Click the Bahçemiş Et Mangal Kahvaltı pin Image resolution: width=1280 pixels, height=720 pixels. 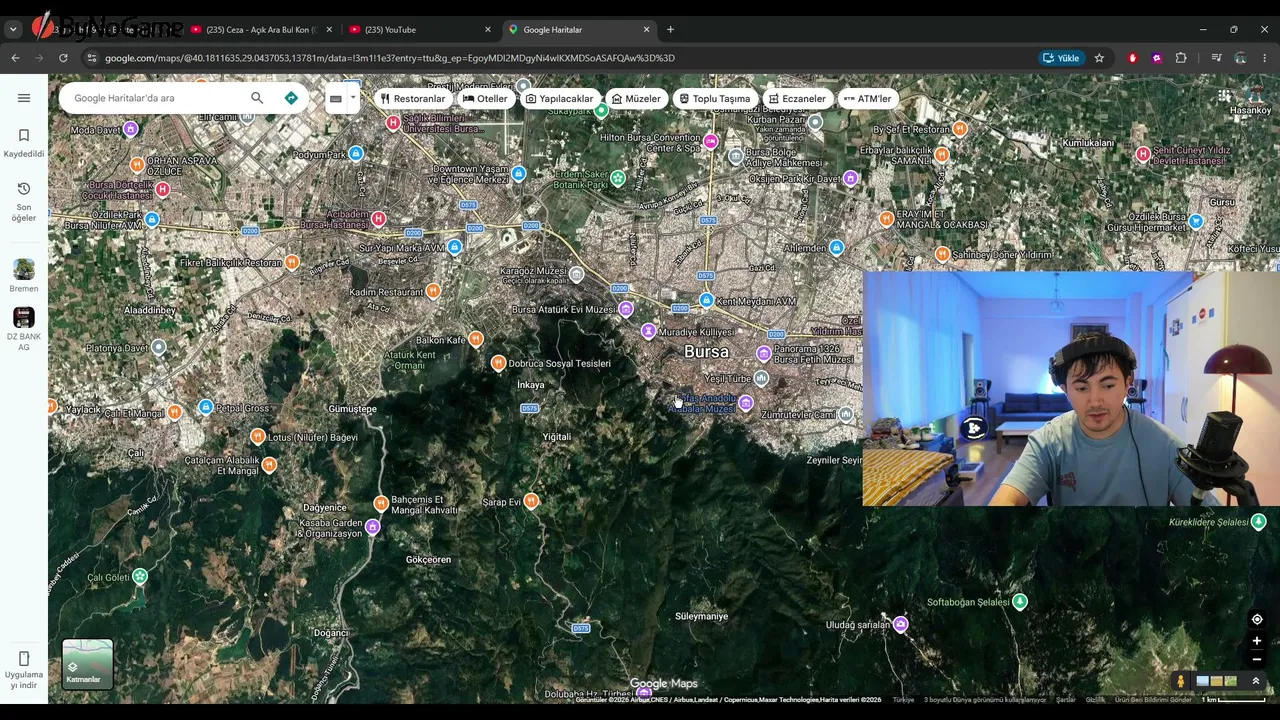(380, 504)
